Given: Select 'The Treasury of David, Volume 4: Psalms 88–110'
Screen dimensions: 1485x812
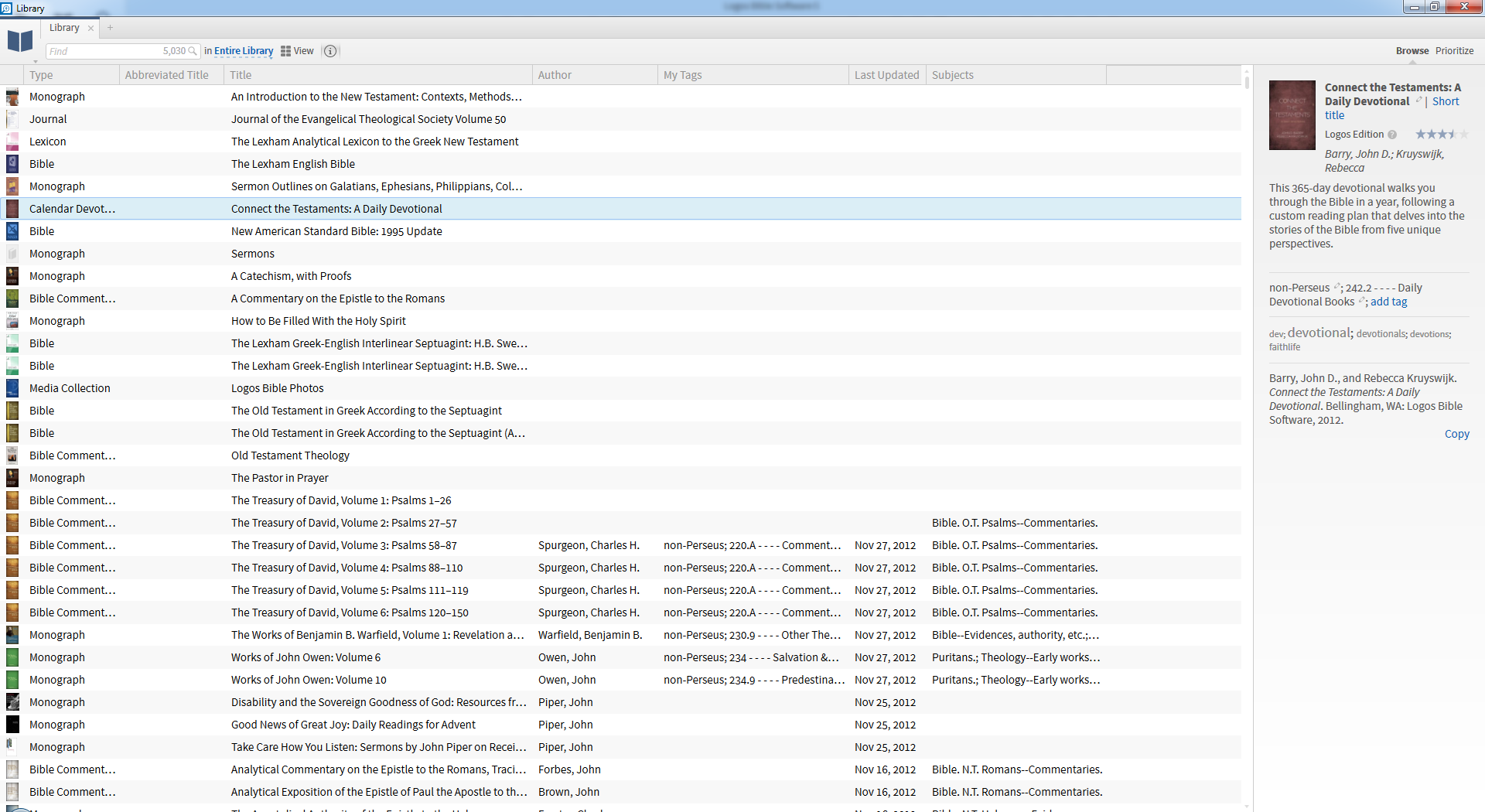Looking at the screenshot, I should (x=347, y=568).
